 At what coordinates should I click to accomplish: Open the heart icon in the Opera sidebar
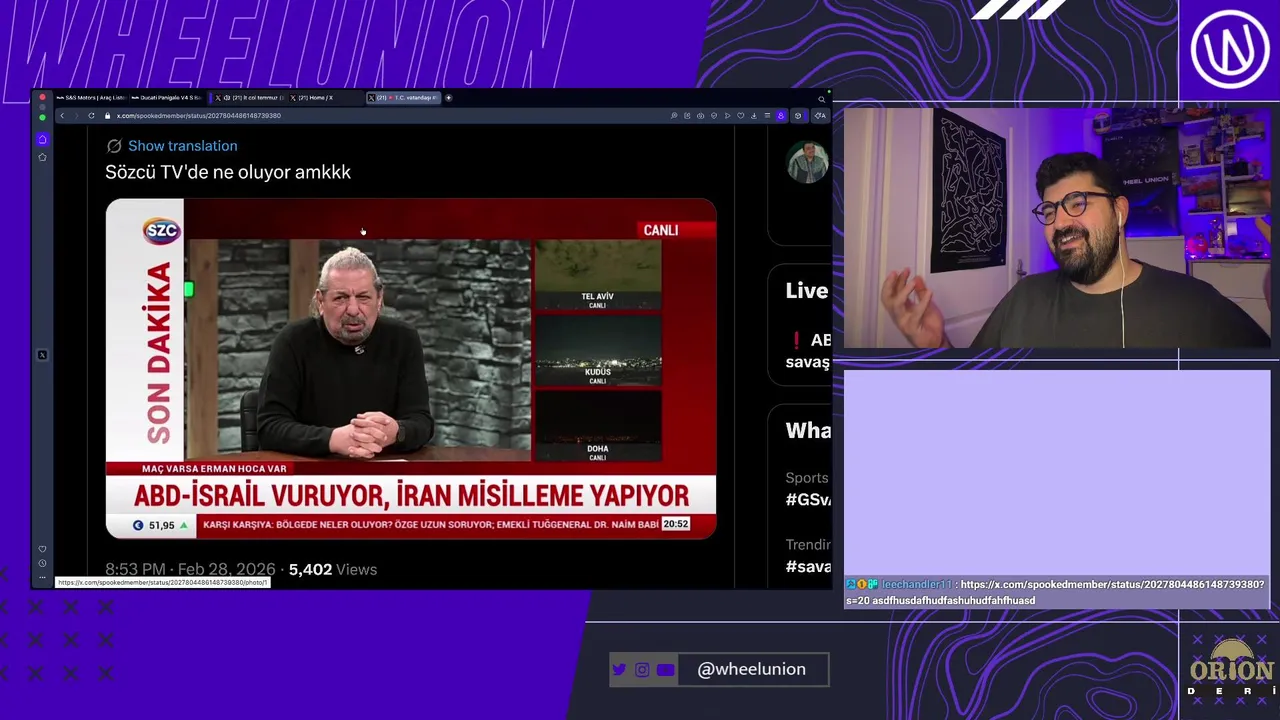42,549
